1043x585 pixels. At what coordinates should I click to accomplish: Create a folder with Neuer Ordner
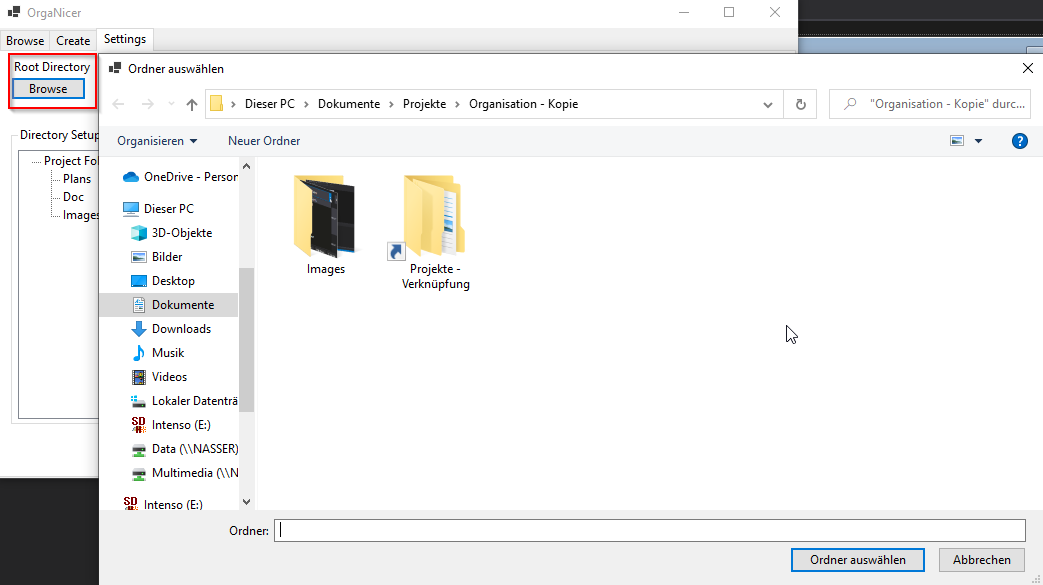coord(264,141)
